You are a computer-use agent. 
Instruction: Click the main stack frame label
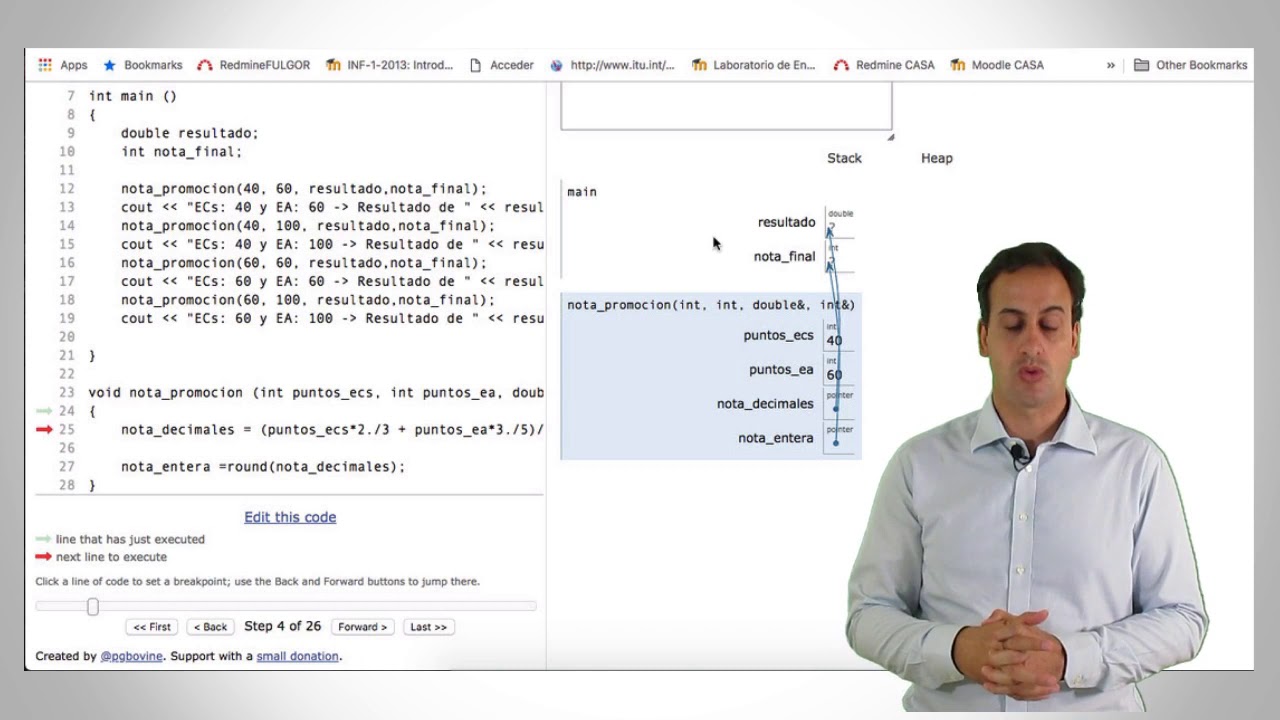[x=582, y=191]
